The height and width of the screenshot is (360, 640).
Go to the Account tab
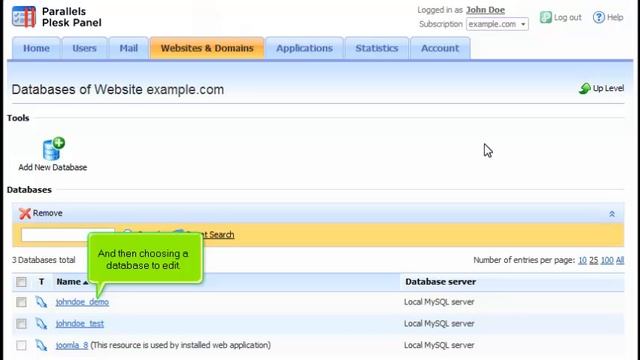pyautogui.click(x=440, y=48)
